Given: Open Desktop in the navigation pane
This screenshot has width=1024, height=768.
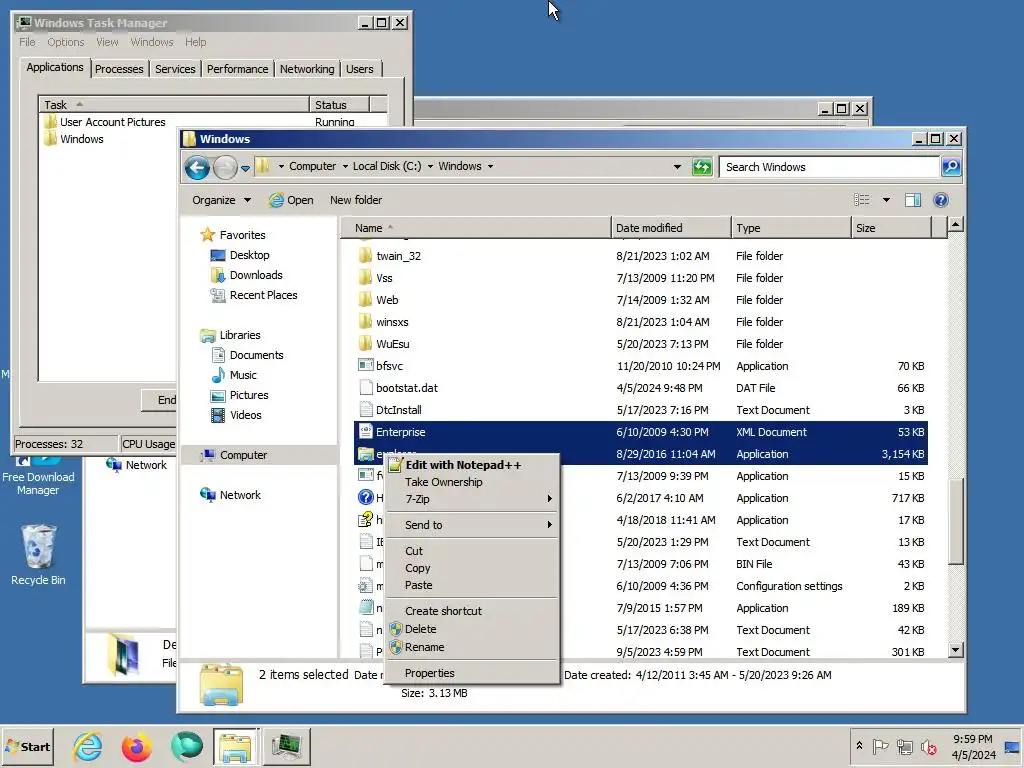Looking at the screenshot, I should 249,255.
